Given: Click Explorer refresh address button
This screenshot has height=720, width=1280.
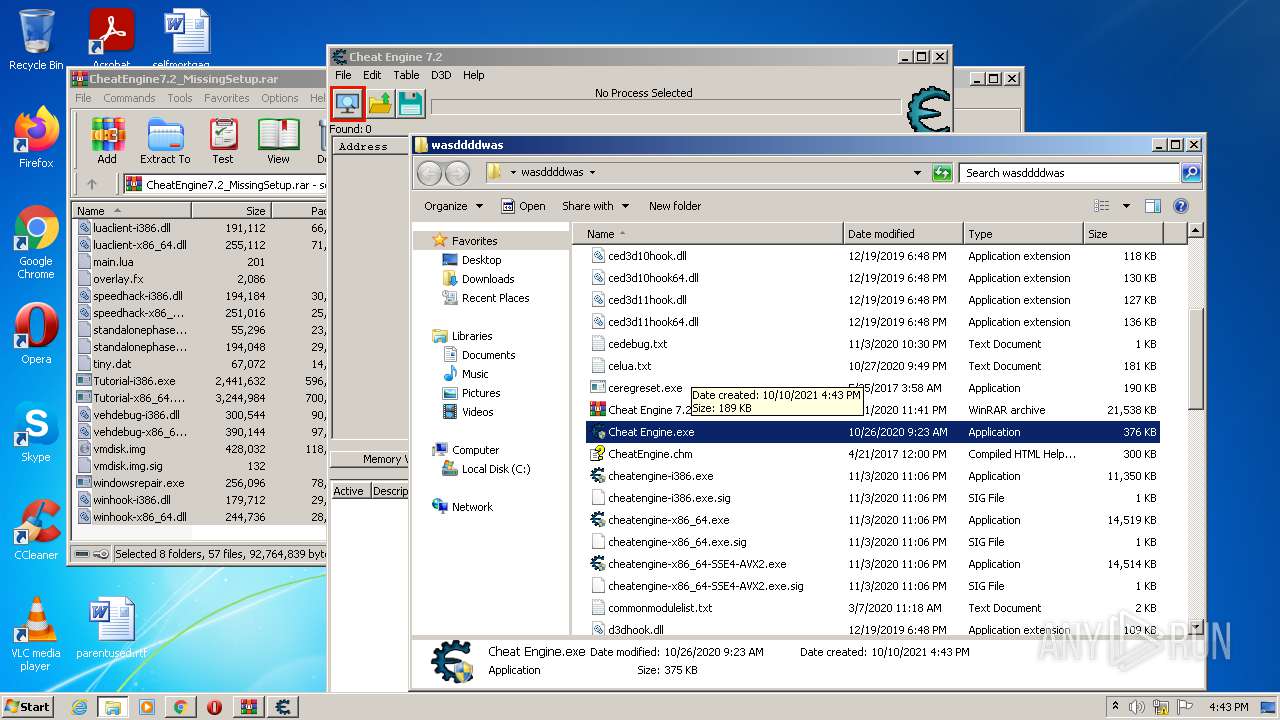Looking at the screenshot, I should coord(941,173).
